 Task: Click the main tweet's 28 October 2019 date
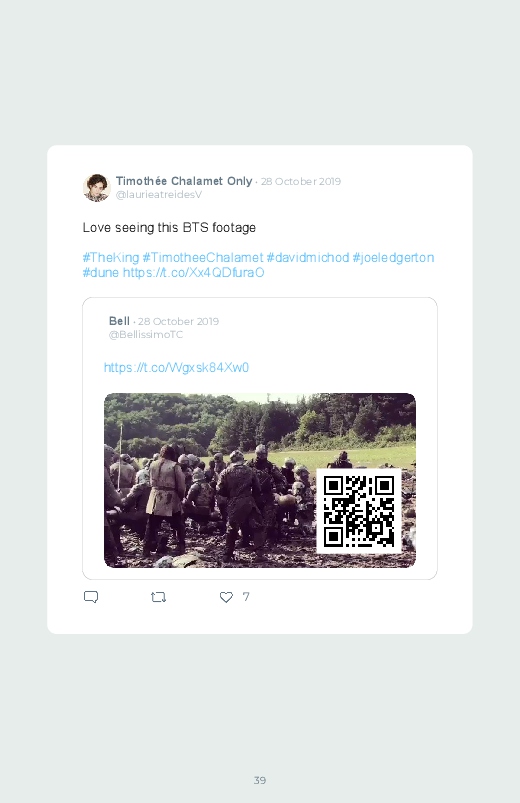(301, 181)
